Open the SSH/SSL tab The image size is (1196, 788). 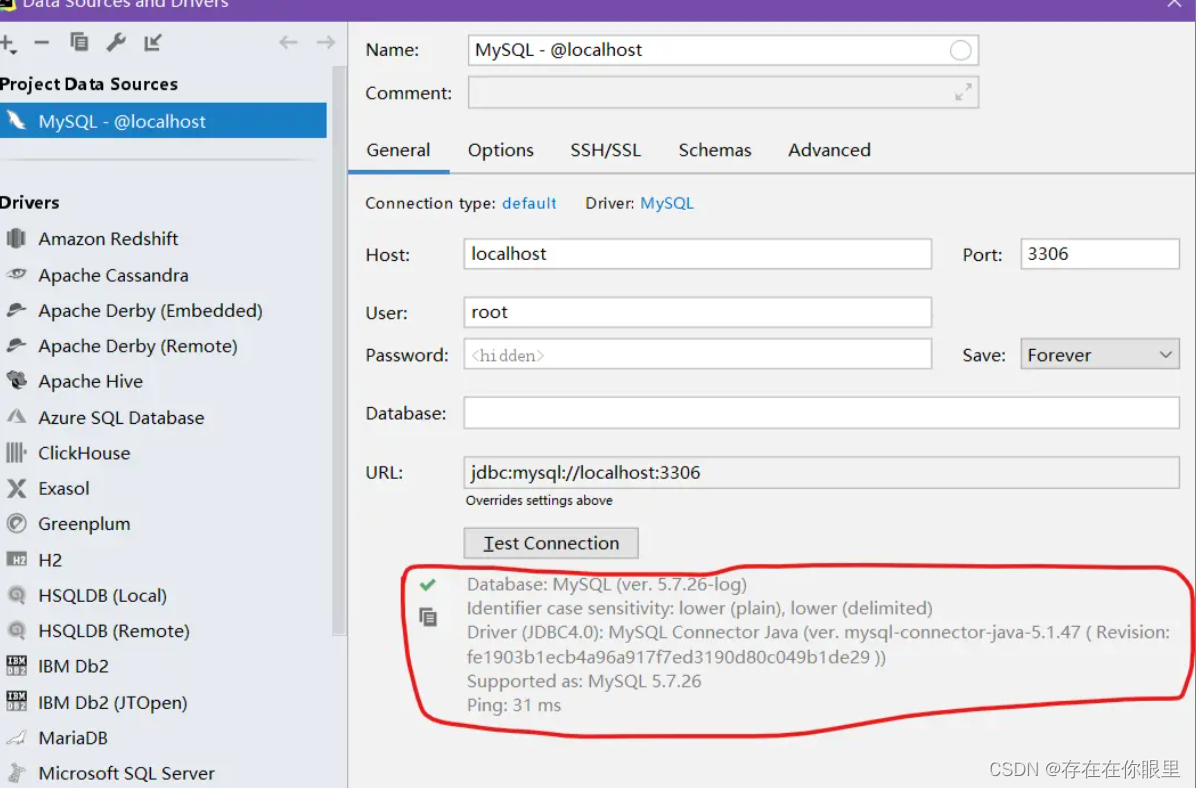click(605, 150)
